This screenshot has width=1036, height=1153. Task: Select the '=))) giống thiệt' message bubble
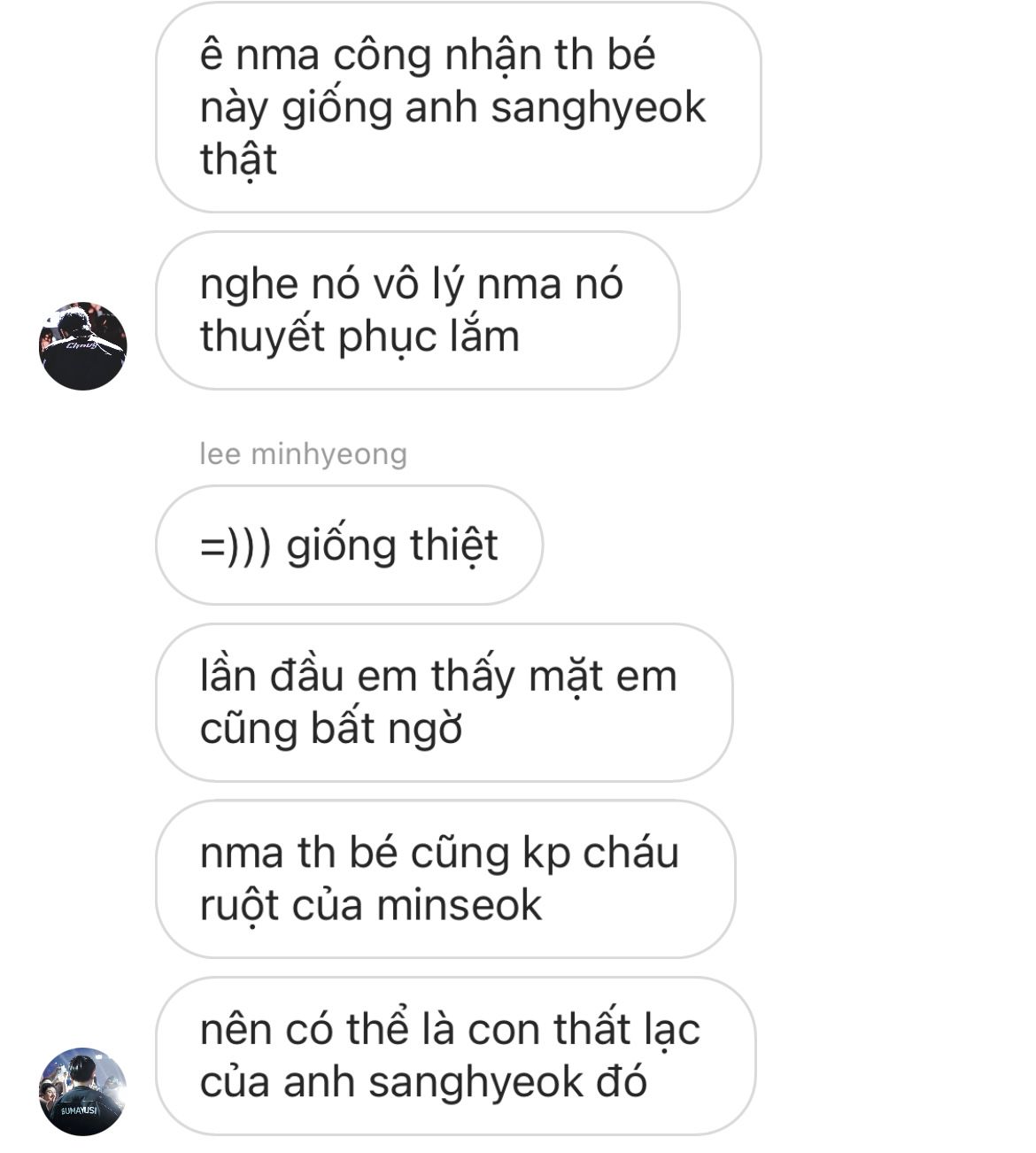point(350,545)
